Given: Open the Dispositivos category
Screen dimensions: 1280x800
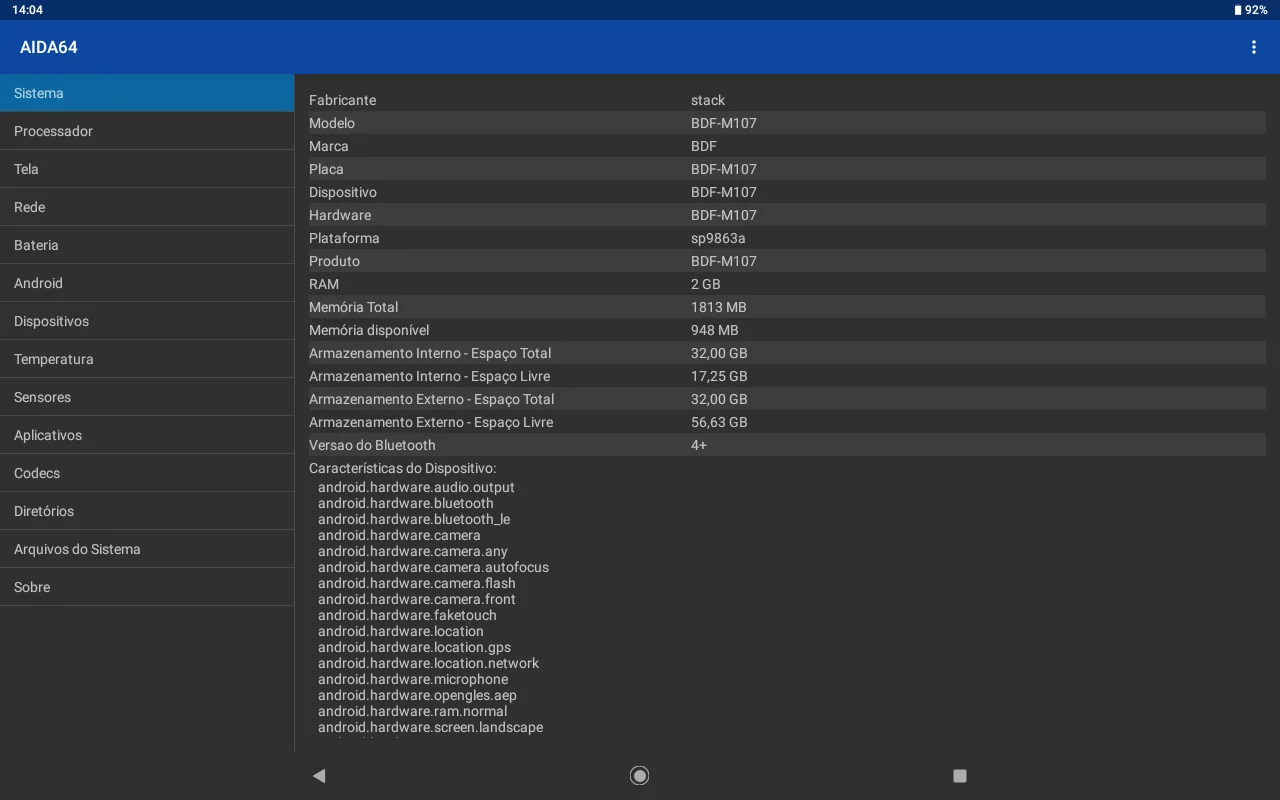Looking at the screenshot, I should click(147, 321).
